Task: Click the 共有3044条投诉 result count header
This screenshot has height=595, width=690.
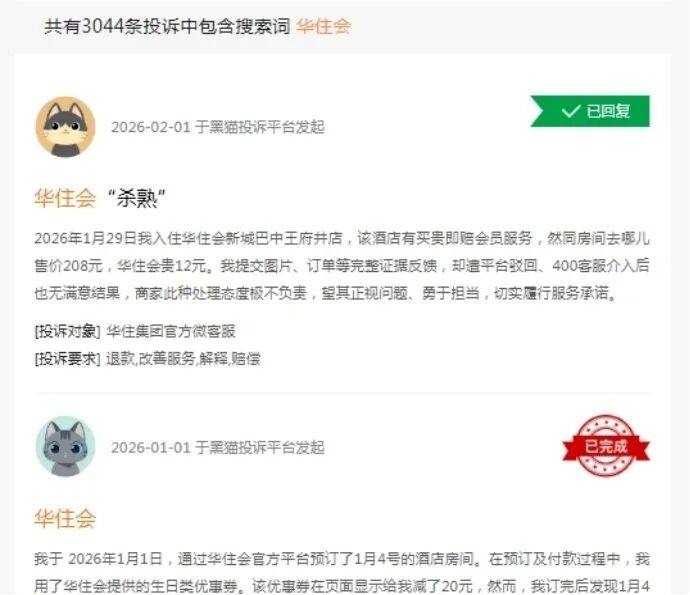Action: [x=167, y=26]
